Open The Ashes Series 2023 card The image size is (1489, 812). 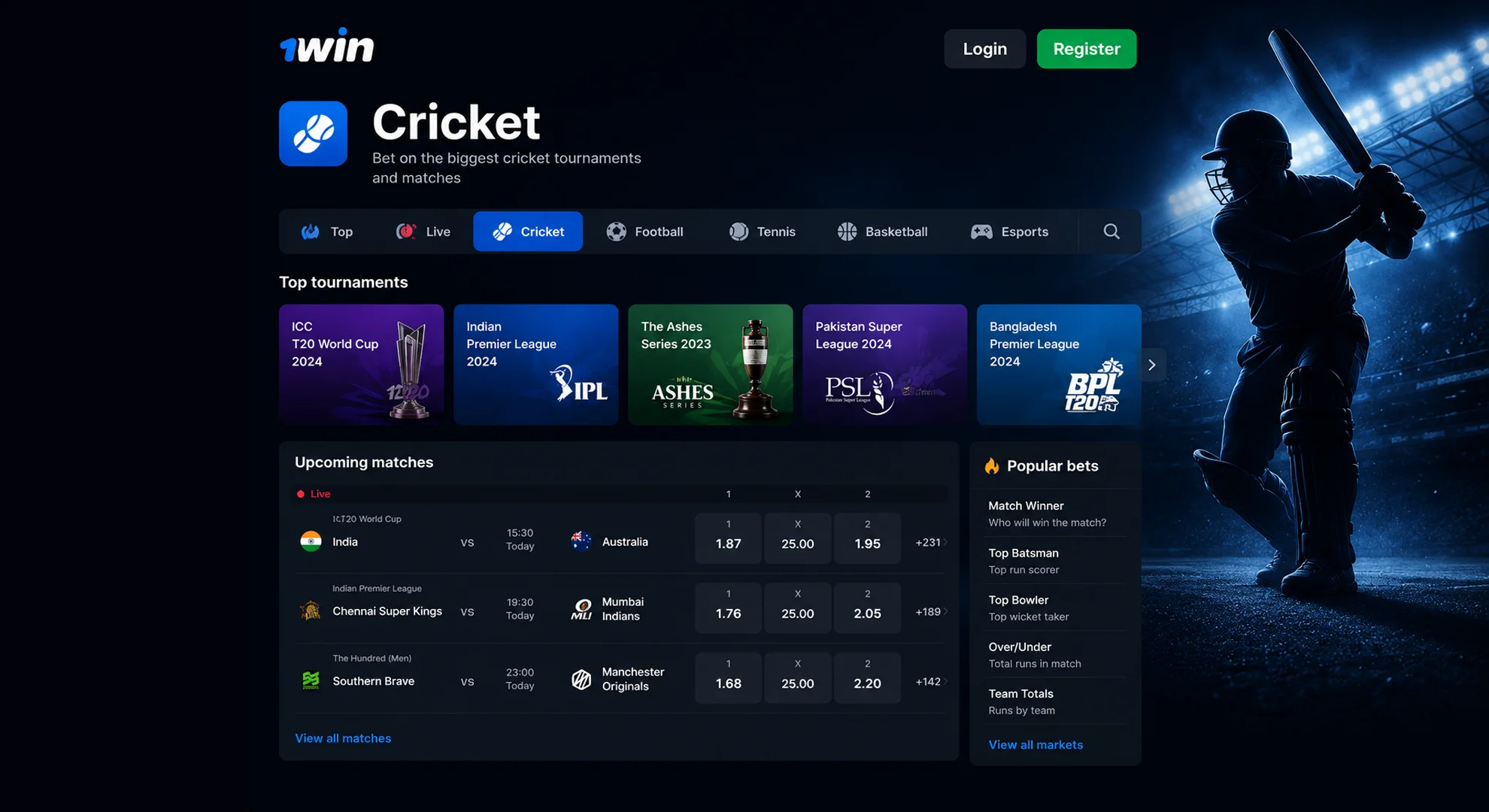[710, 365]
